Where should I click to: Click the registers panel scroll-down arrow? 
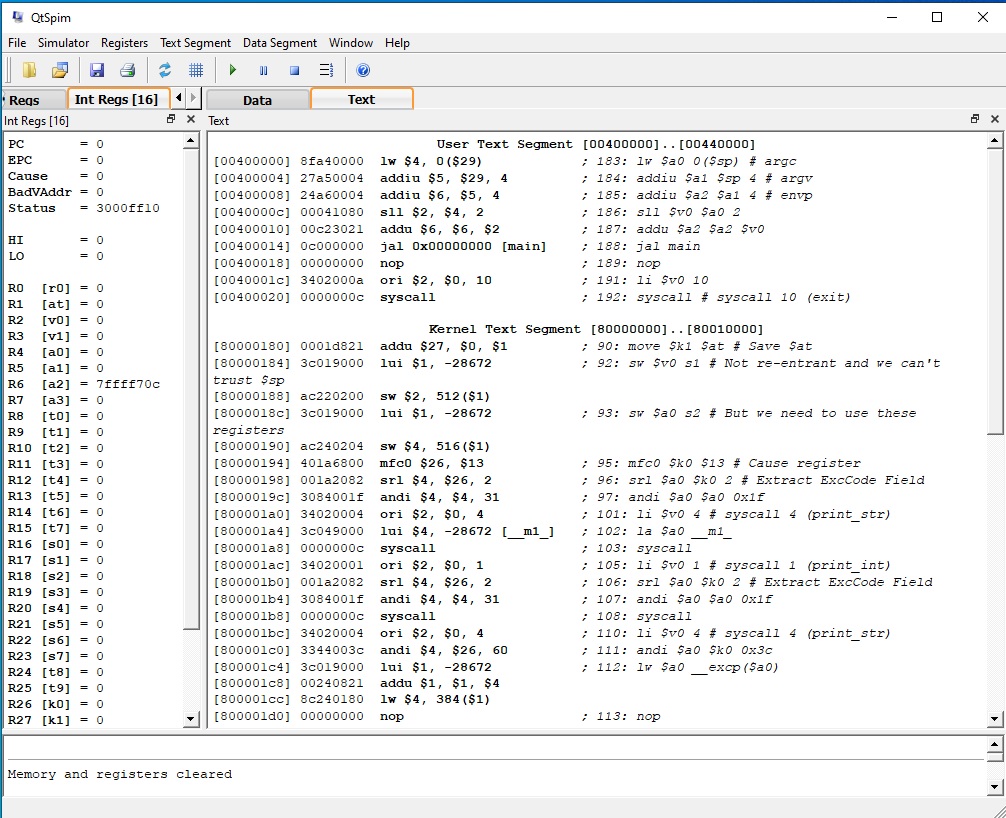coord(191,719)
